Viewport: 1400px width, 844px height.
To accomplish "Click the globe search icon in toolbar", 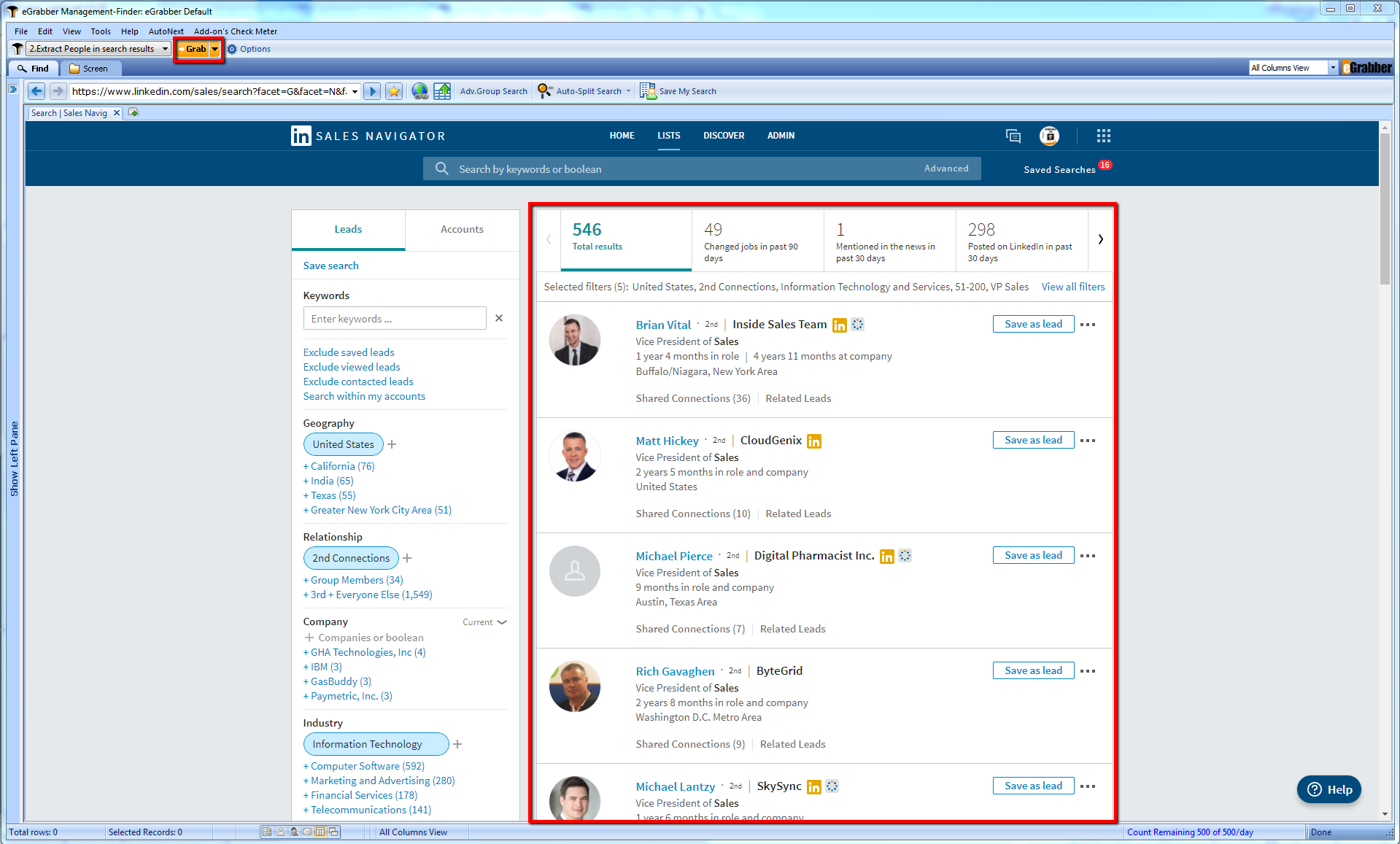I will click(x=419, y=91).
